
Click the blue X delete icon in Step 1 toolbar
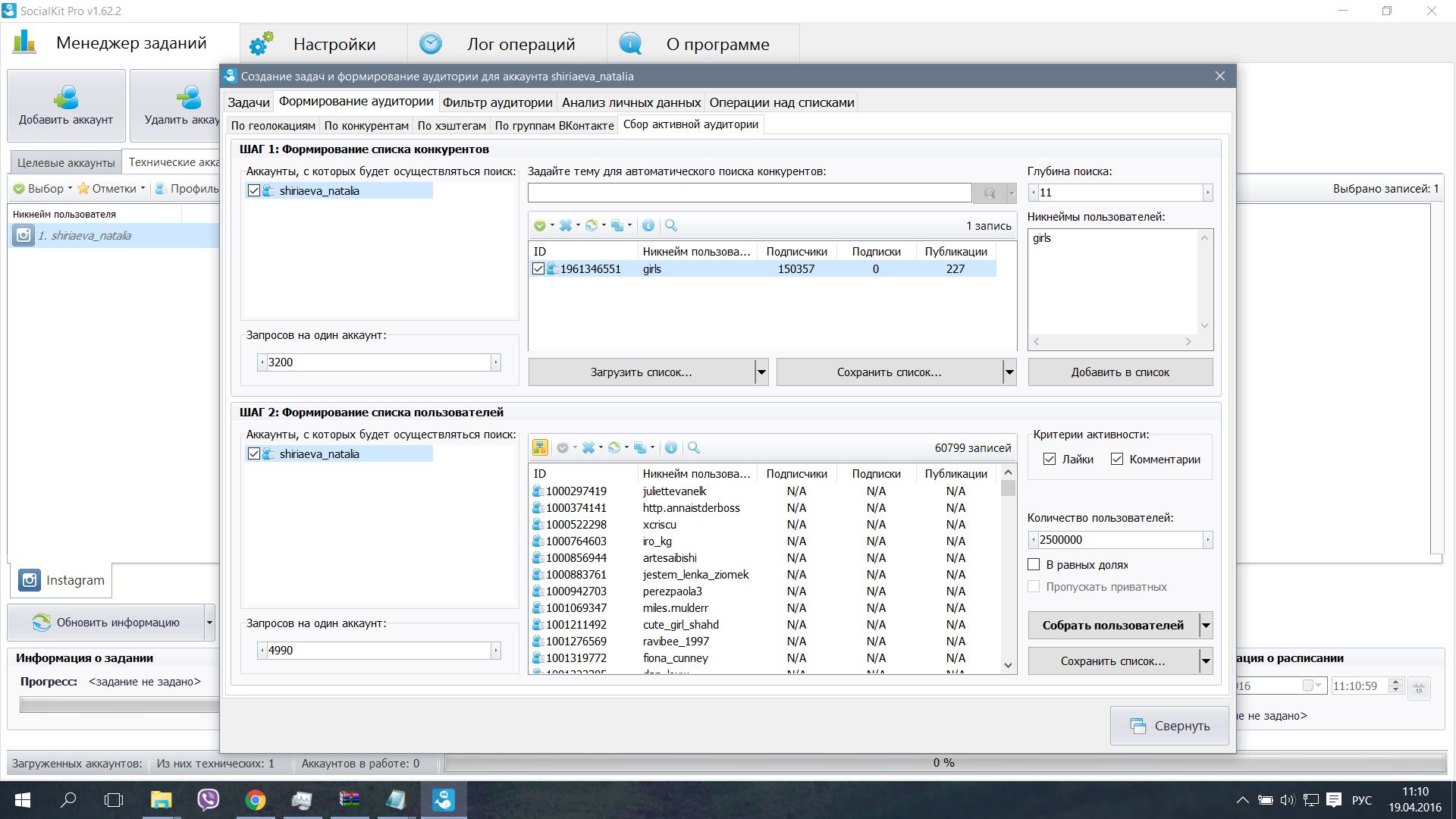coord(566,225)
